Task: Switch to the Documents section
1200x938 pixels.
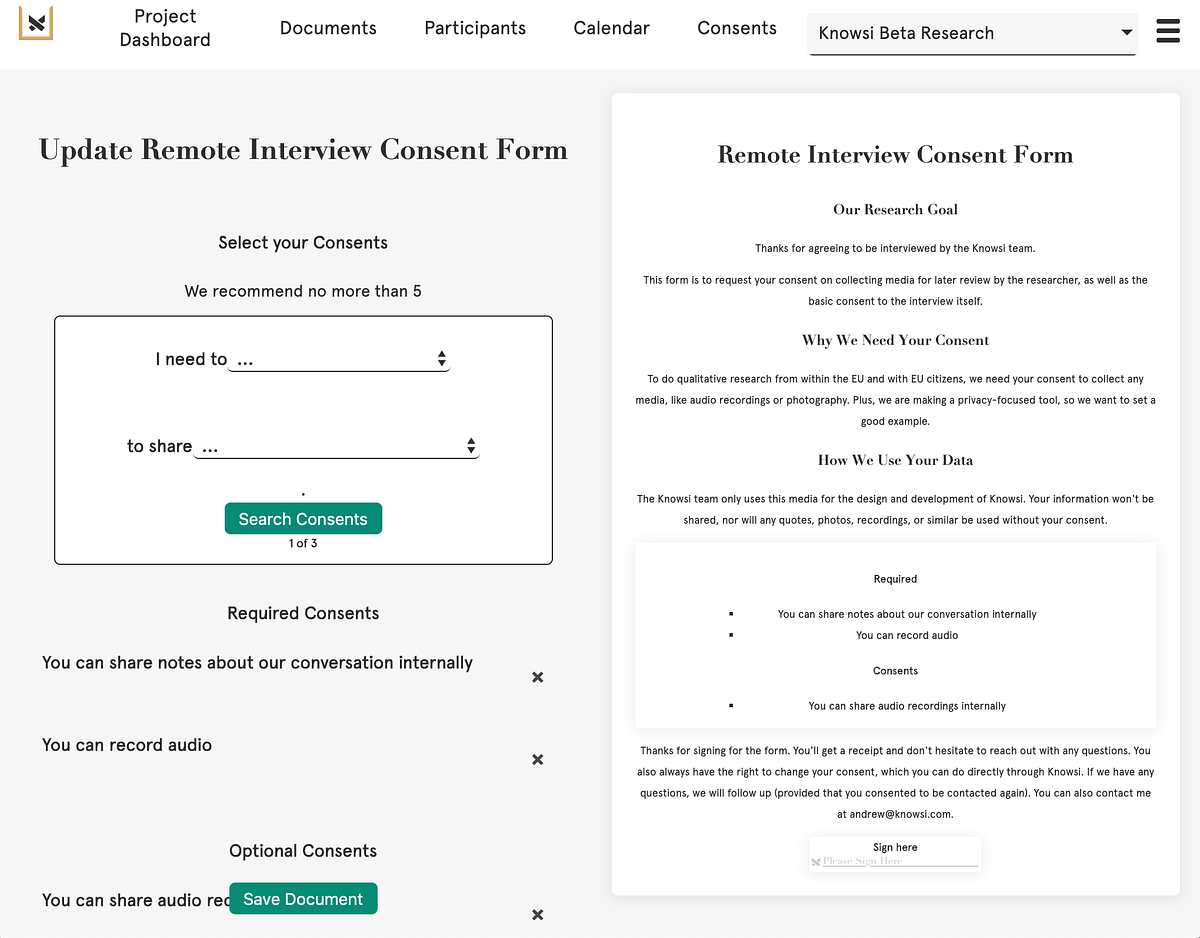Action: (x=328, y=28)
